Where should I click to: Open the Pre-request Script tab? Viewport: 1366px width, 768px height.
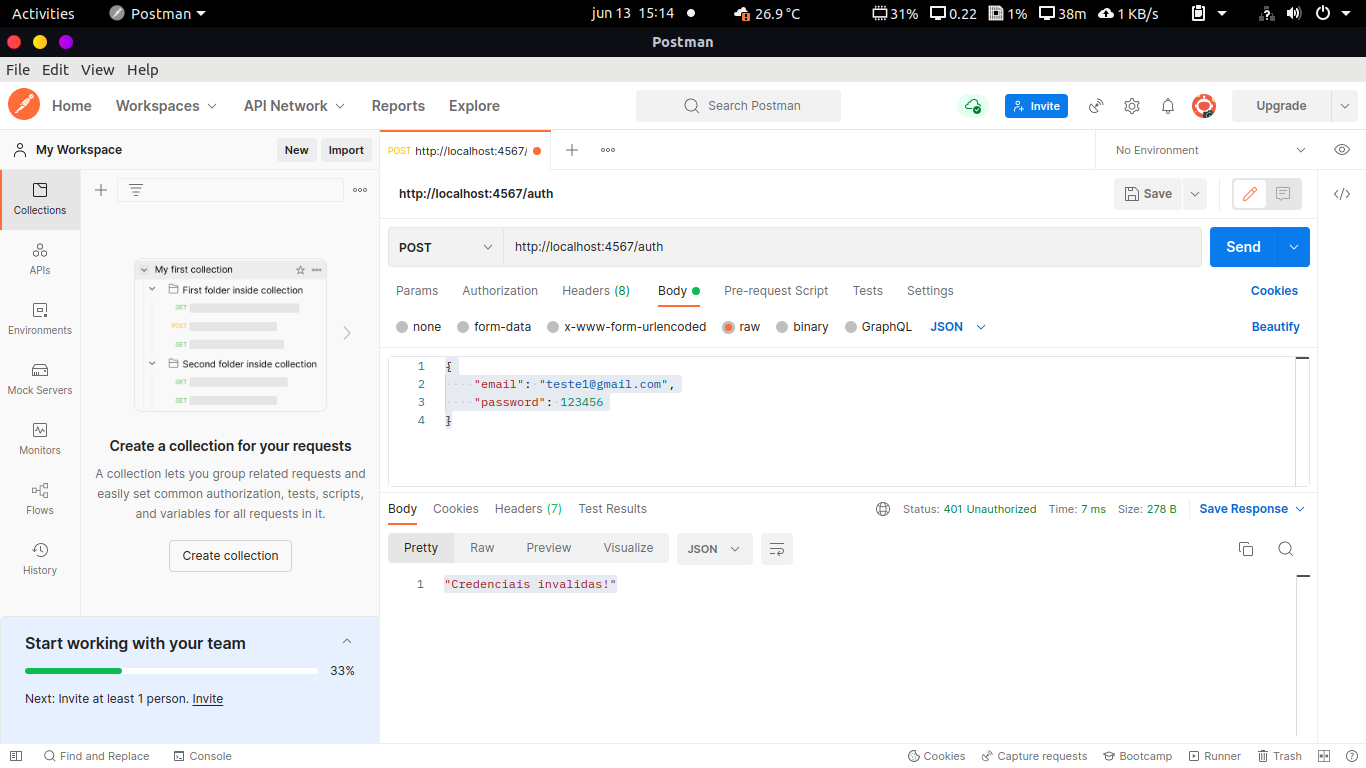pos(776,291)
